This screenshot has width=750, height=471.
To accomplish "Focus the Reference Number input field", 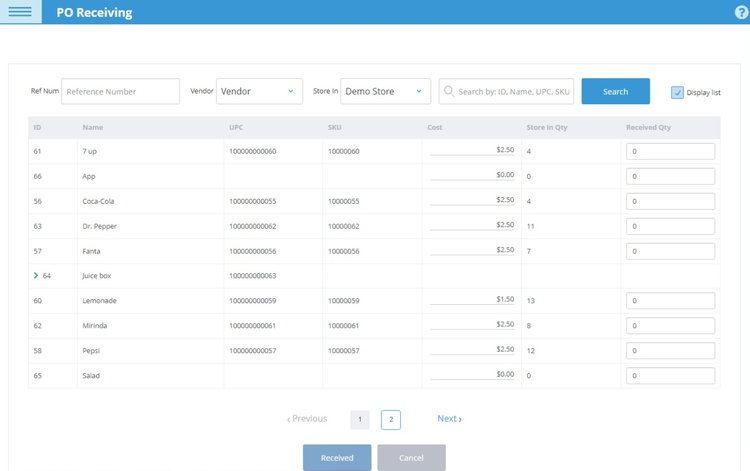I will point(120,91).
